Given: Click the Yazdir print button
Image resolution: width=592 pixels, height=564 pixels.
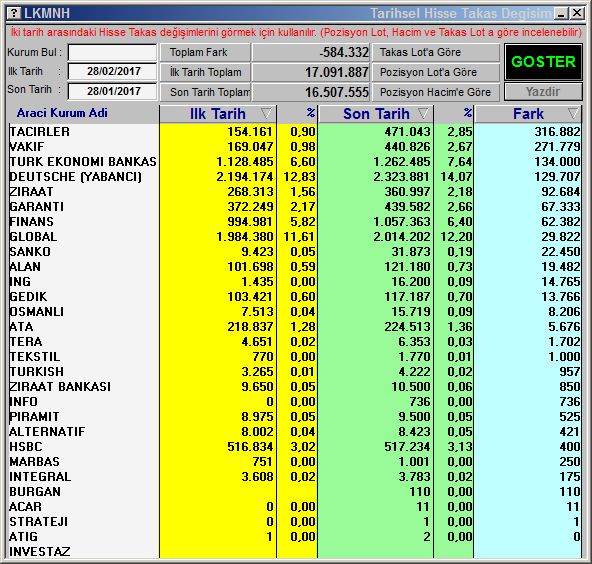Looking at the screenshot, I should coord(543,92).
